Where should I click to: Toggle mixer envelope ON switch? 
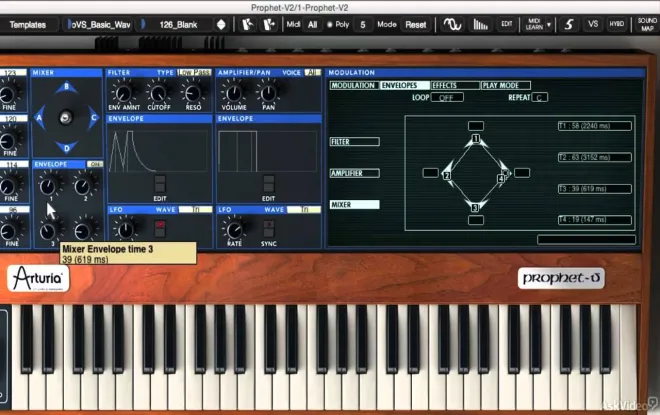(x=95, y=164)
